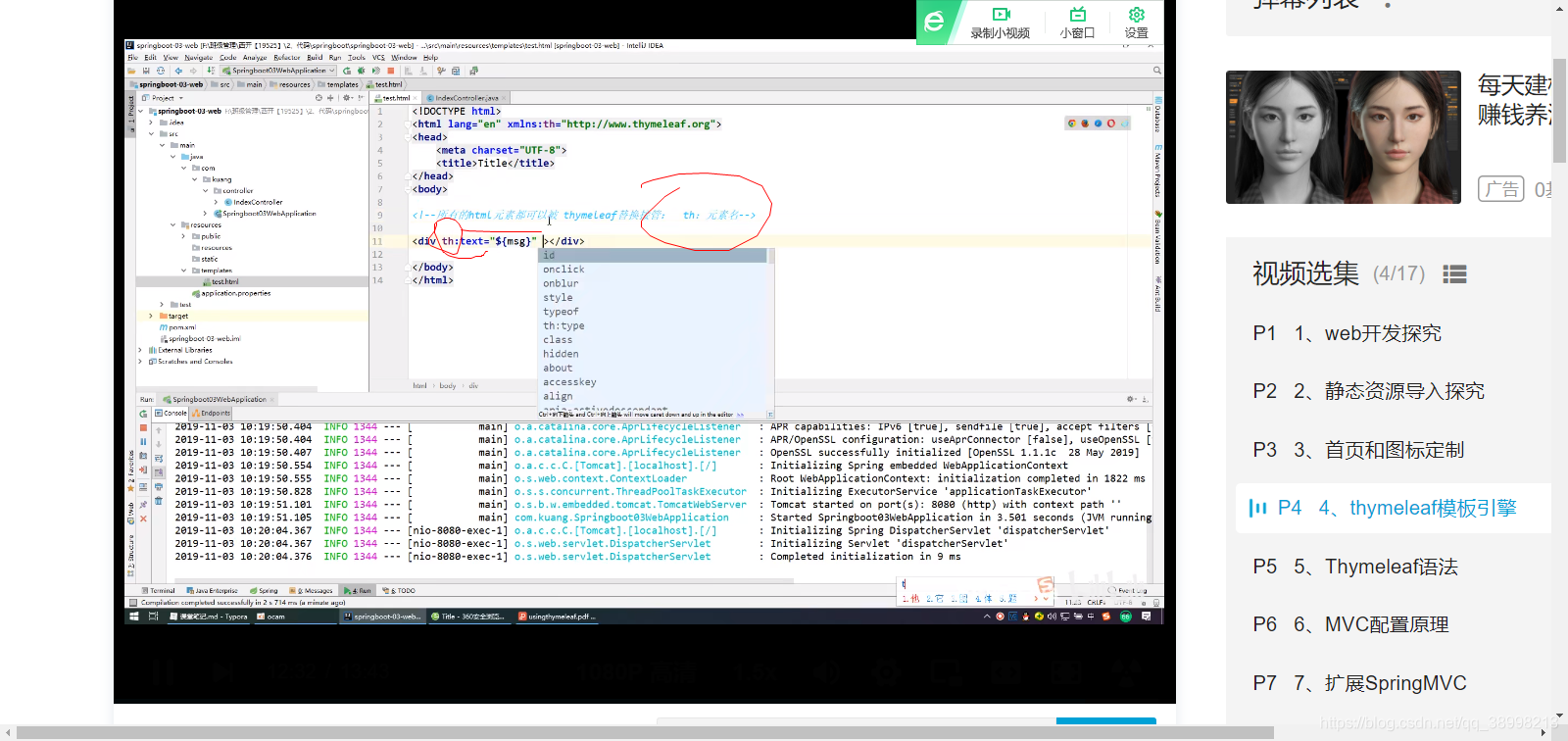Collapse the resources folder node
Viewport: 1568px width, 741px height.
[172, 225]
